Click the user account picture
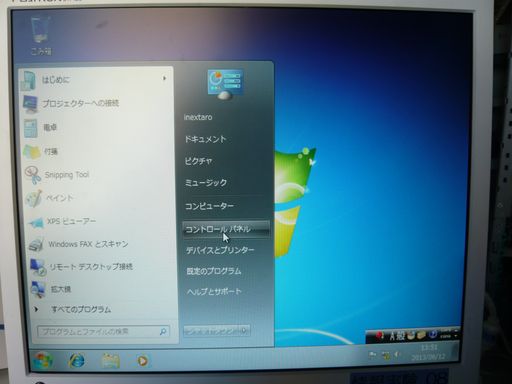The height and width of the screenshot is (384, 512). (x=225, y=84)
